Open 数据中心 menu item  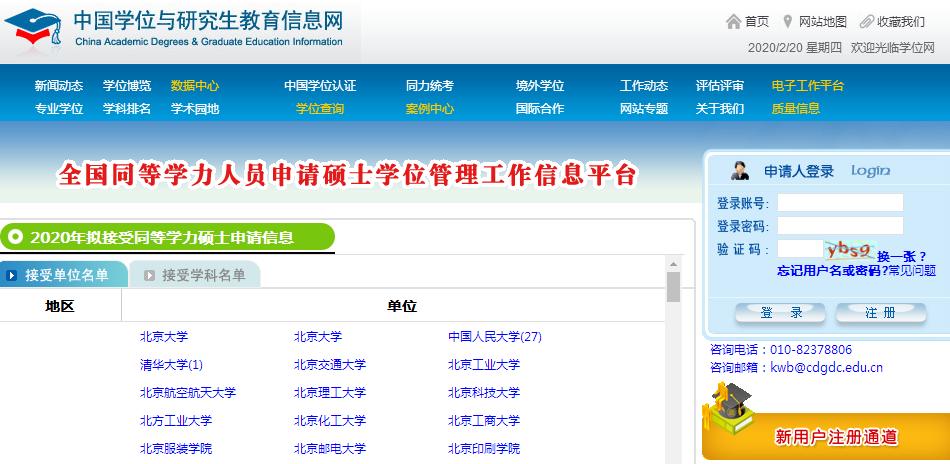click(x=194, y=86)
